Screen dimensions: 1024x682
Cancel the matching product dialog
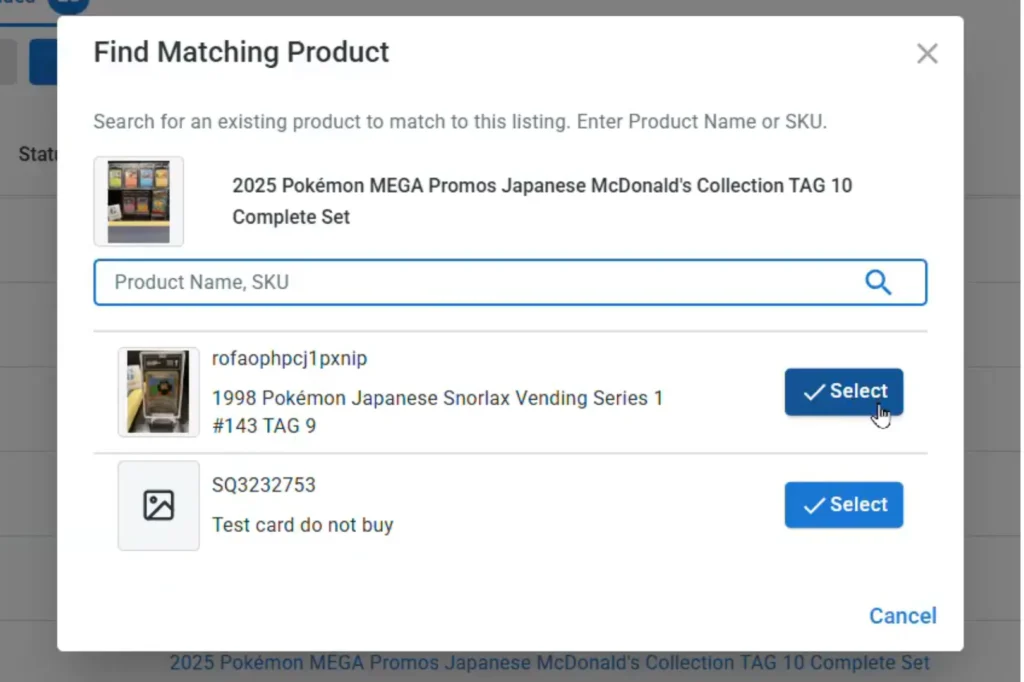(903, 615)
